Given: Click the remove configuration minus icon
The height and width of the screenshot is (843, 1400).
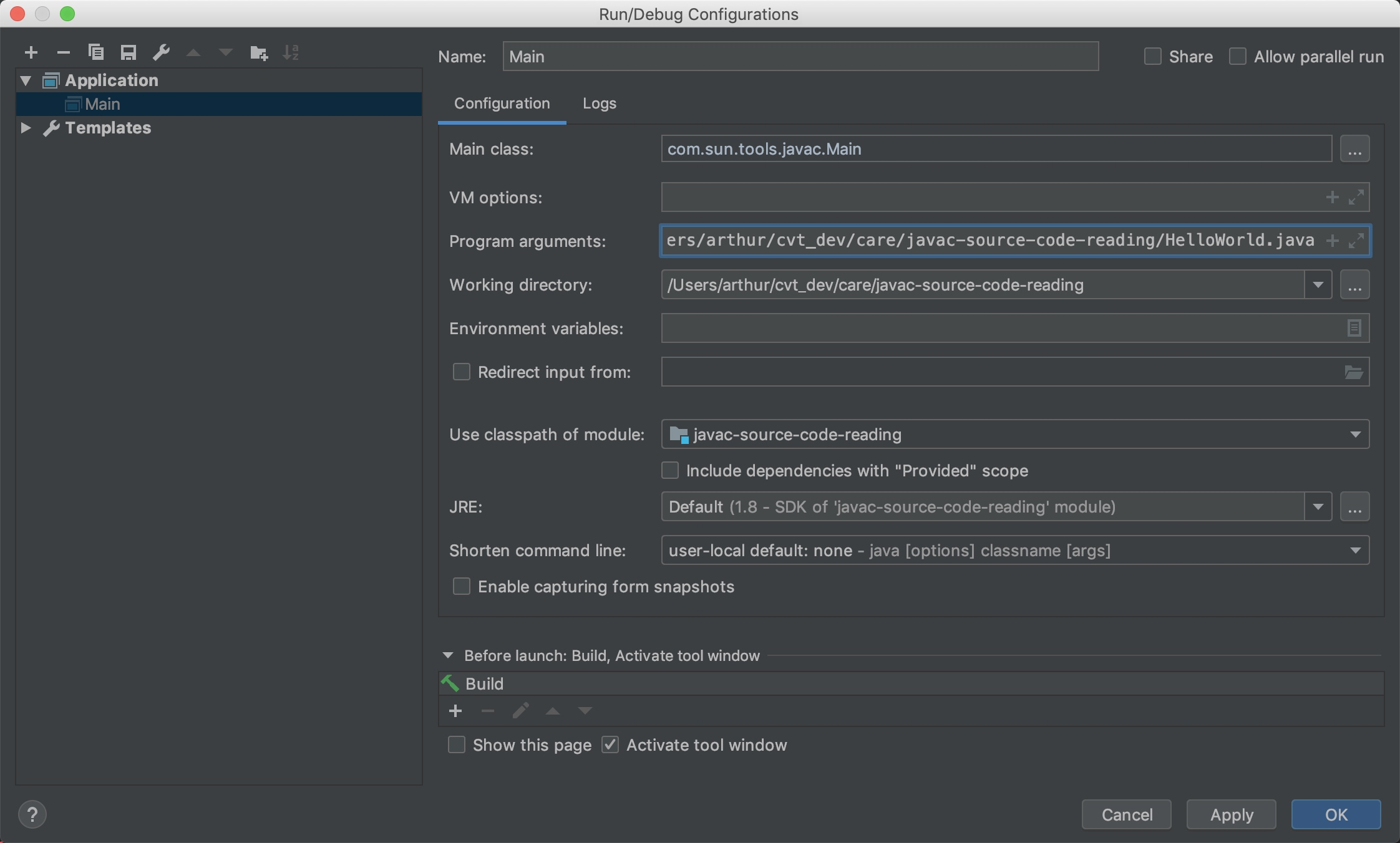Looking at the screenshot, I should click(64, 53).
